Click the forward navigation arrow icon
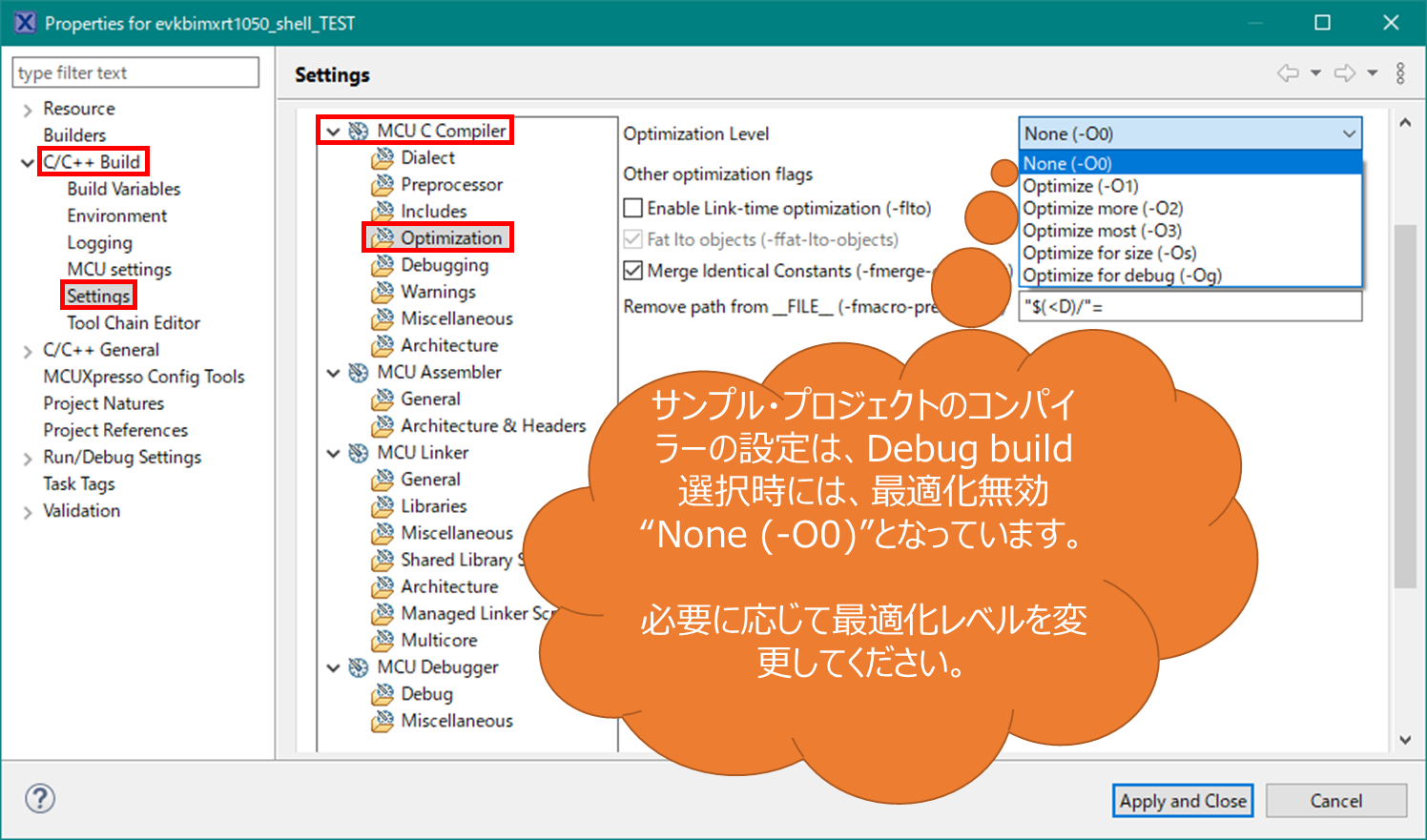The width and height of the screenshot is (1427, 840). click(1344, 73)
